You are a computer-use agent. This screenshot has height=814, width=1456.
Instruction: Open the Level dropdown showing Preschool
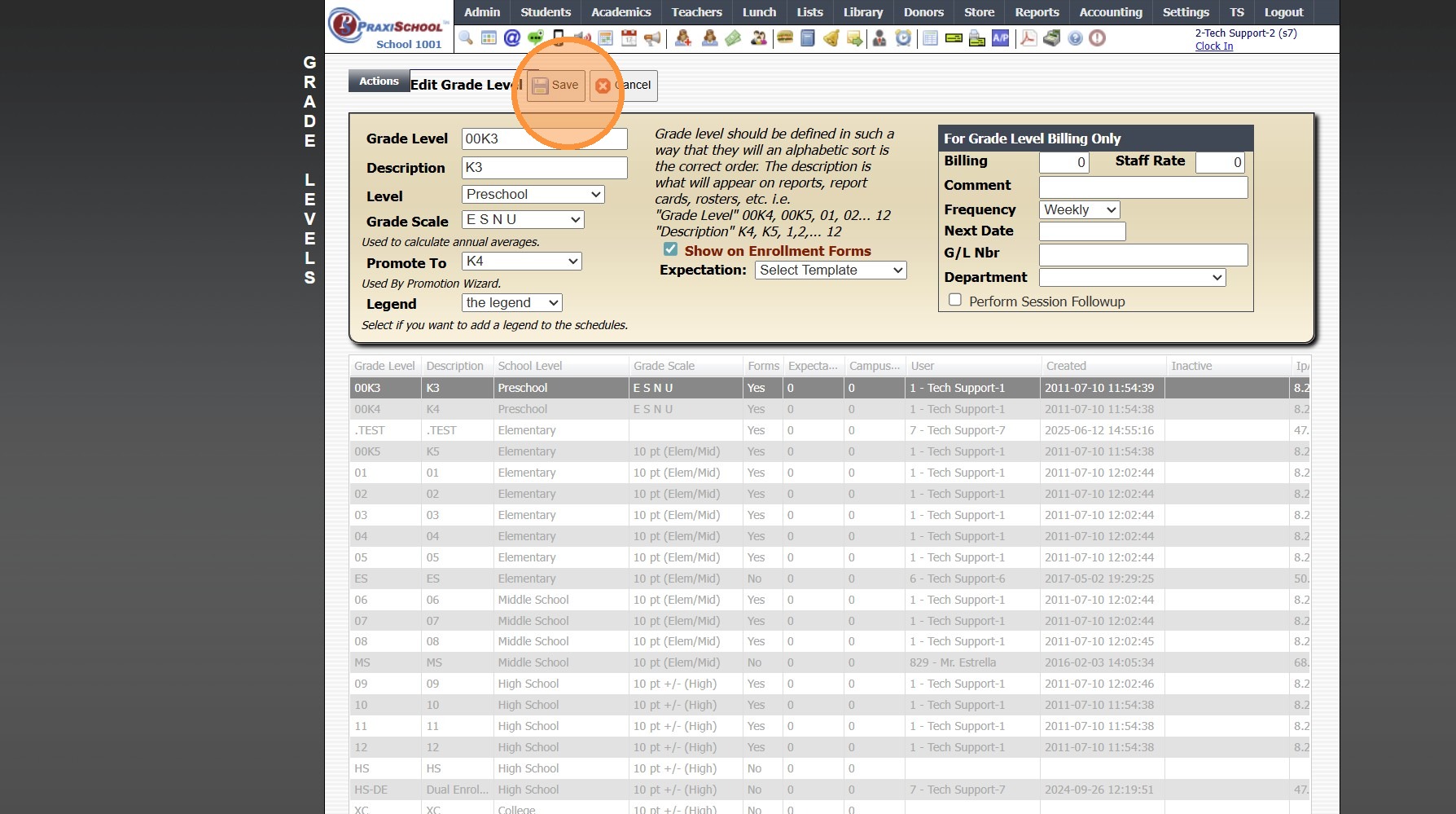coord(533,195)
